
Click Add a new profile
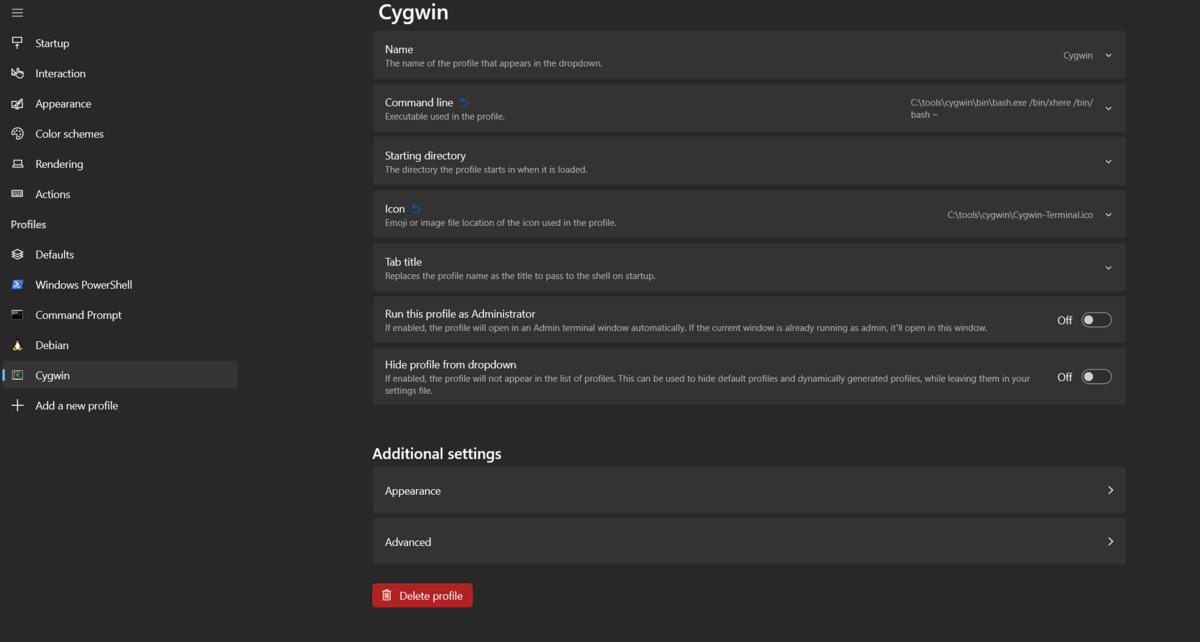(x=120, y=406)
